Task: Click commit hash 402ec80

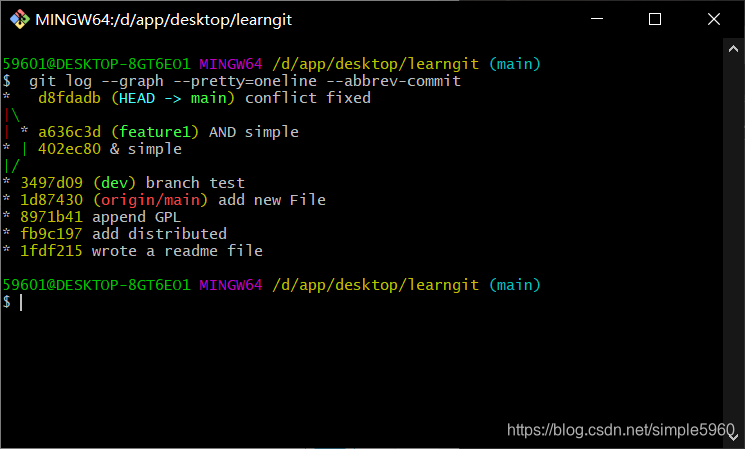Action: (x=69, y=149)
